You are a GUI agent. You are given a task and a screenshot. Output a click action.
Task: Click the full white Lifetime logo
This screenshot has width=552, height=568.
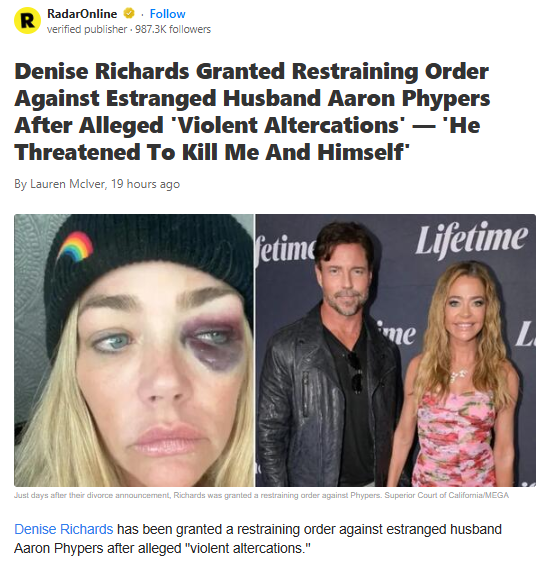coord(471,239)
